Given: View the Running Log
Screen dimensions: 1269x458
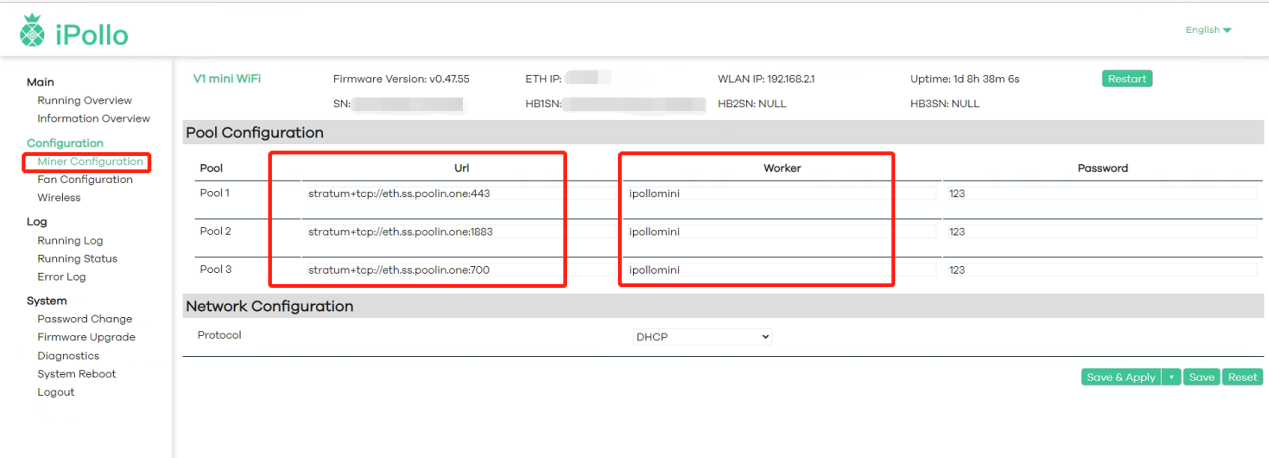Looking at the screenshot, I should coord(70,241).
